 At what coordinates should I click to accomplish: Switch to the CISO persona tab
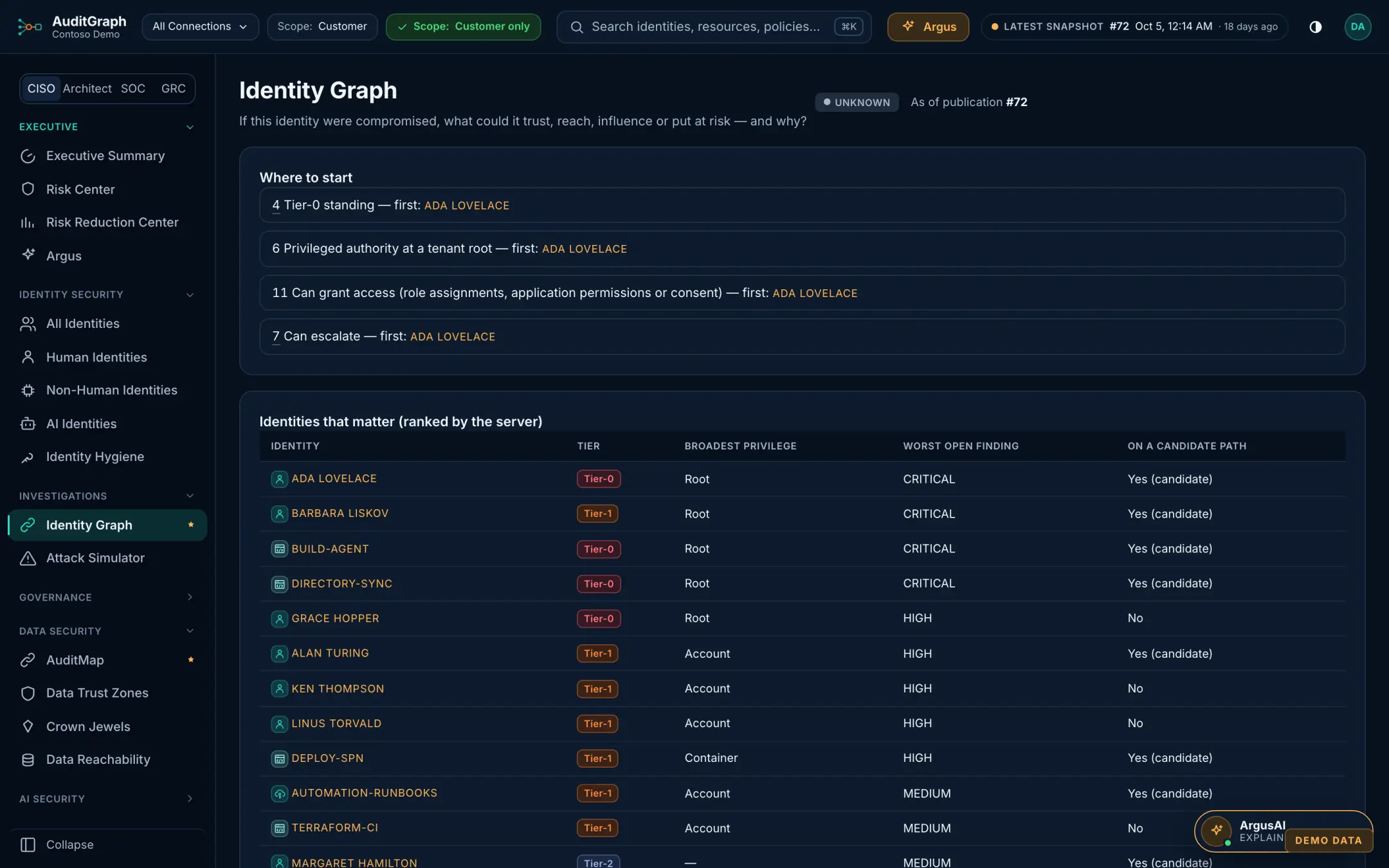click(41, 89)
